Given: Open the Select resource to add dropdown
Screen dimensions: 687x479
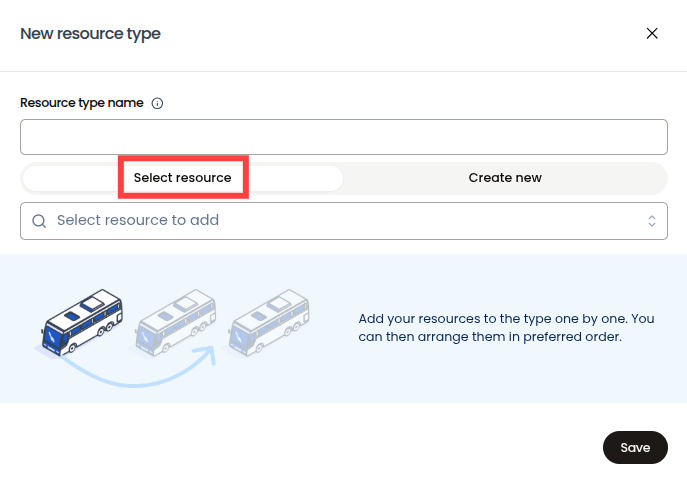Looking at the screenshot, I should click(x=344, y=221).
